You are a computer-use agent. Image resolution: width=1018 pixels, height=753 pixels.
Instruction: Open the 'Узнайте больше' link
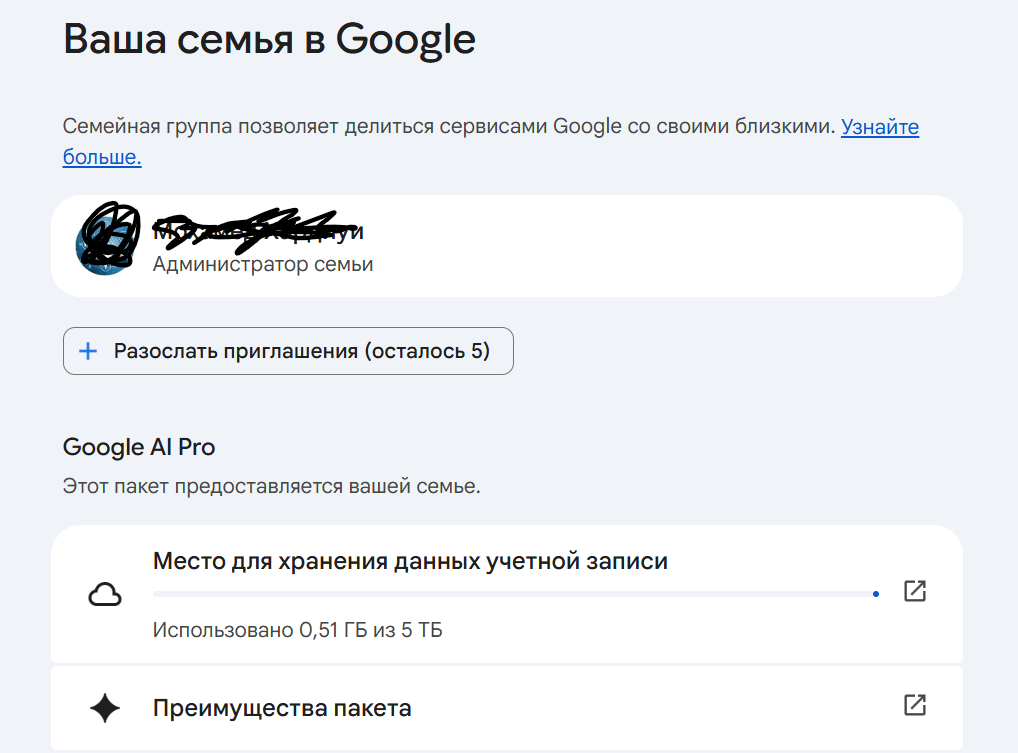[880, 127]
